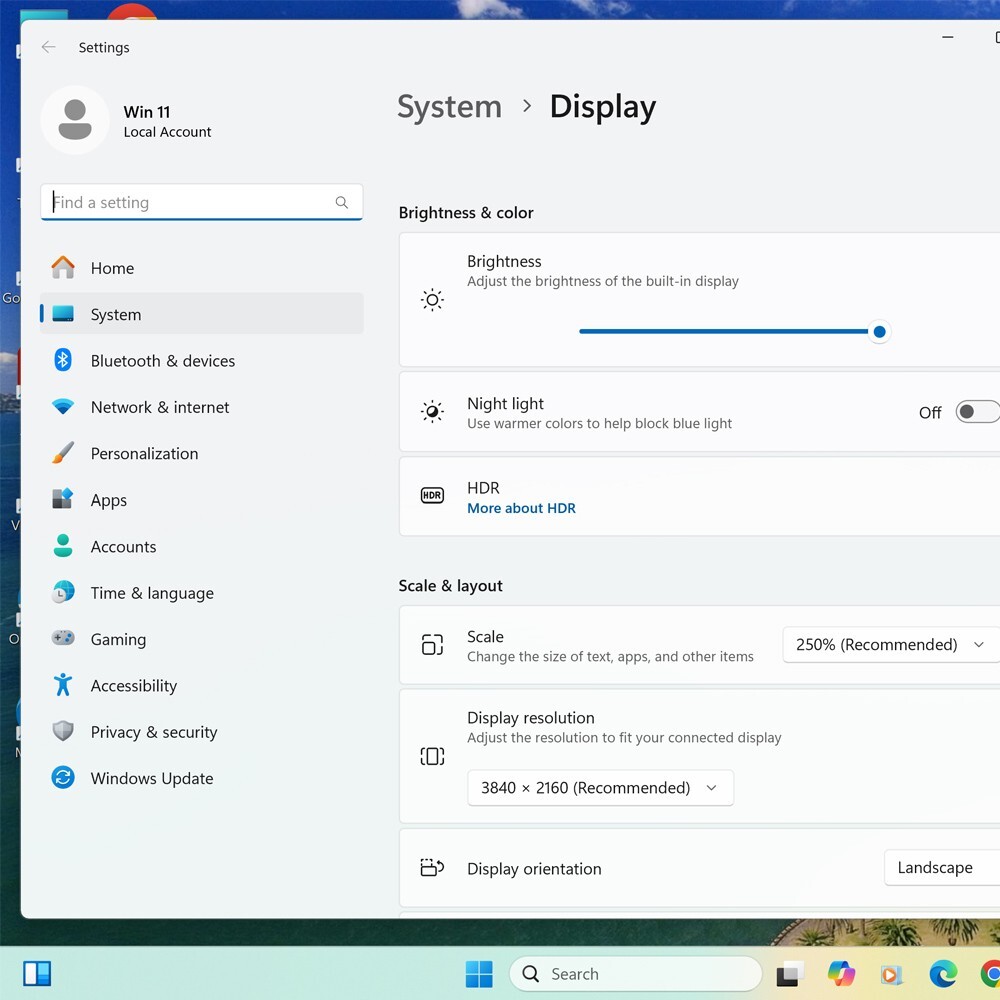Launch Microsoft Edge from the taskbar
The height and width of the screenshot is (1000, 1000).
coord(943,974)
